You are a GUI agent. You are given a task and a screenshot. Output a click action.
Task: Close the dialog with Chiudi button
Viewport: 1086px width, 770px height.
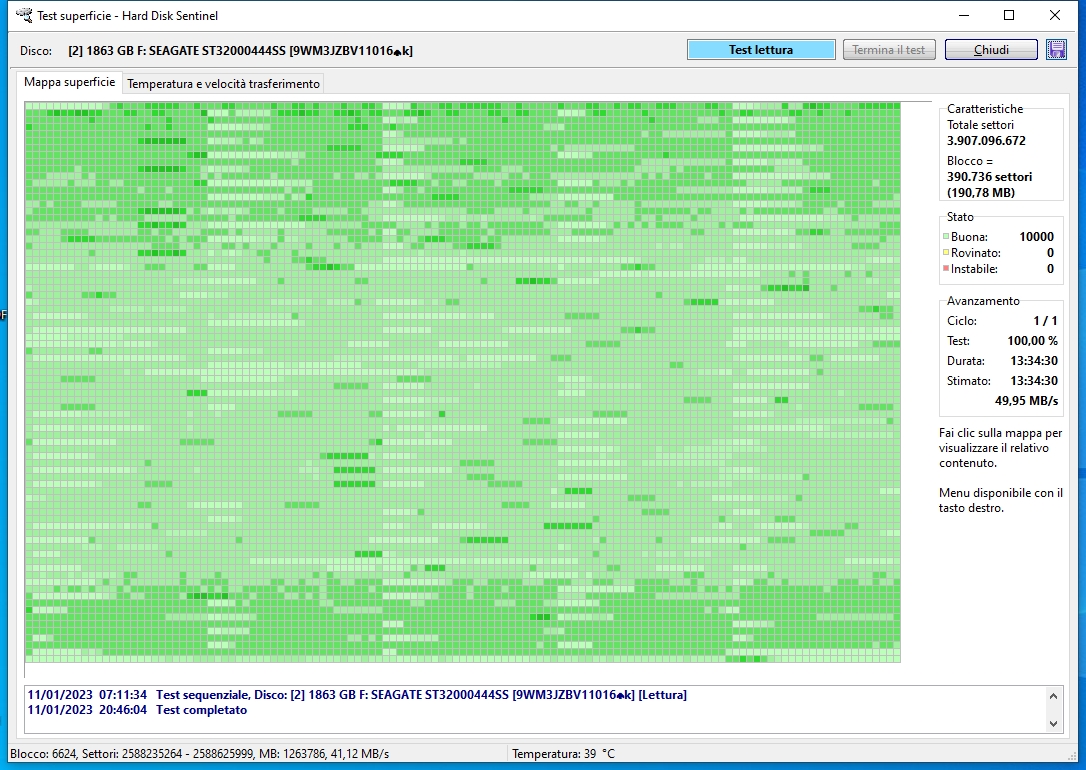pyautogui.click(x=991, y=50)
